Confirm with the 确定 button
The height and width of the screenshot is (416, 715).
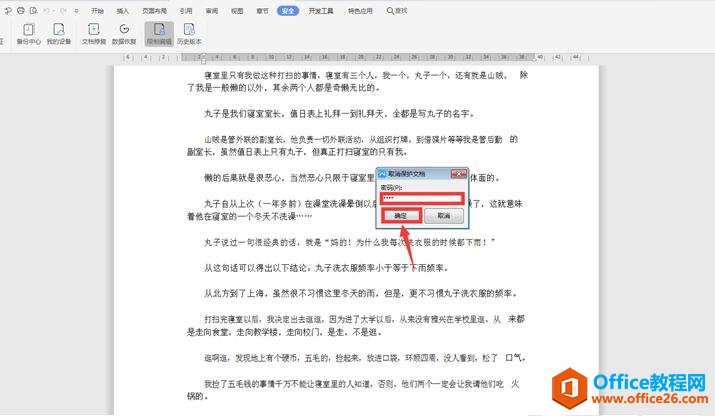(x=401, y=216)
